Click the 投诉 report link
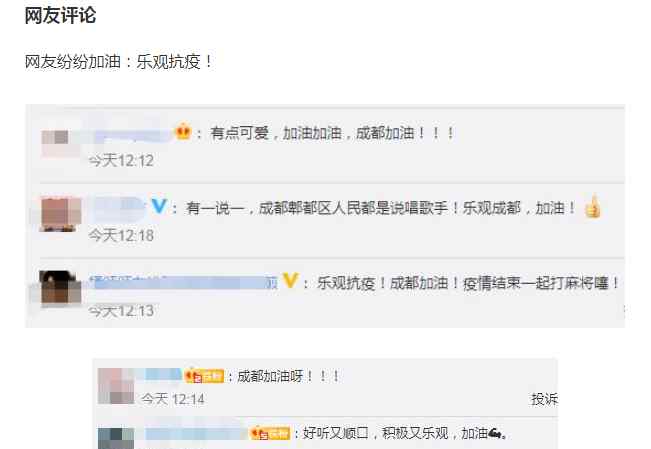Image resolution: width=651 pixels, height=449 pixels. coord(544,399)
